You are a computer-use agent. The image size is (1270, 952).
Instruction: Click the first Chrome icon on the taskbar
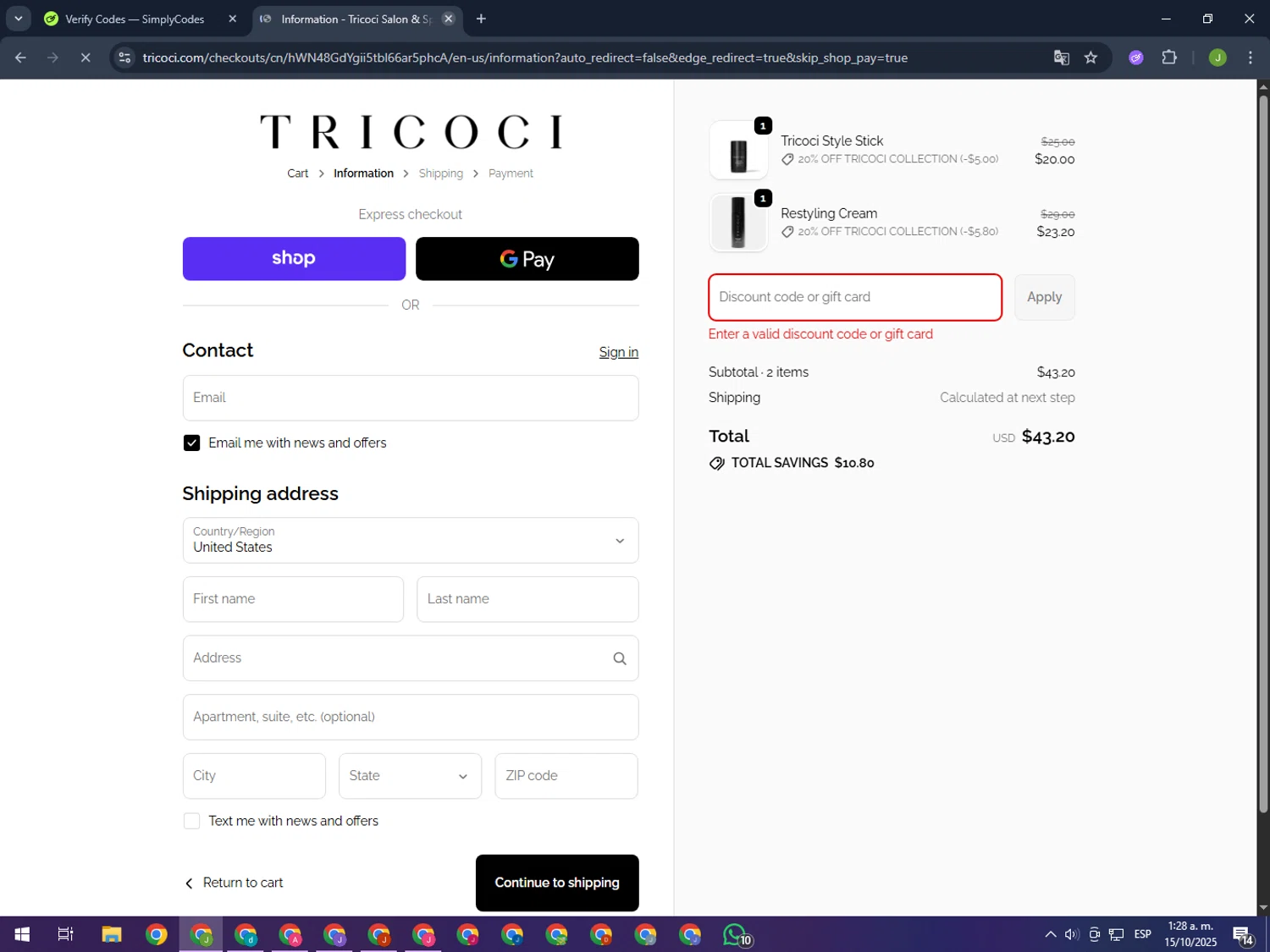click(x=157, y=934)
